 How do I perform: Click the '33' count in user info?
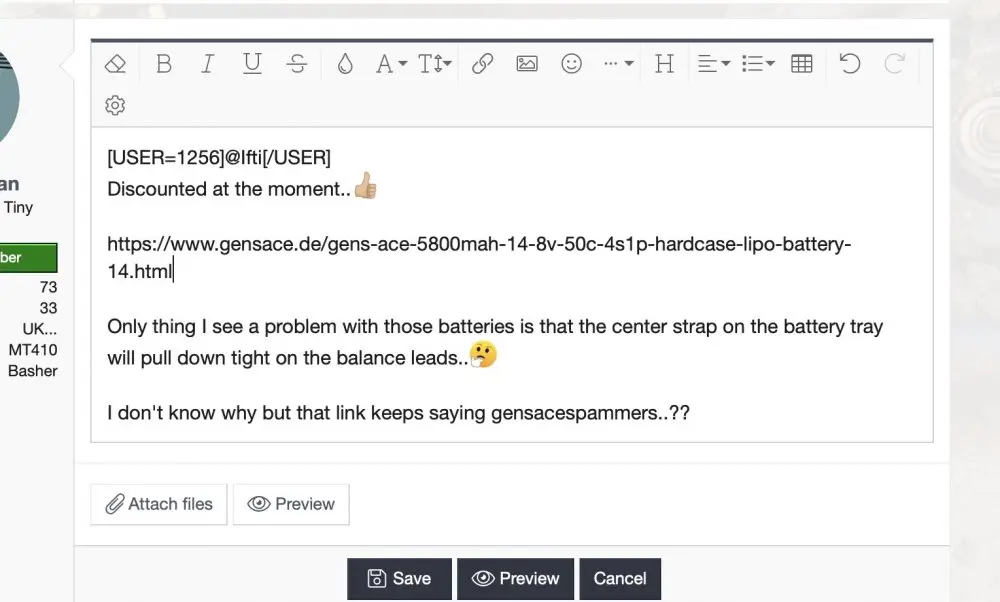pos(48,308)
